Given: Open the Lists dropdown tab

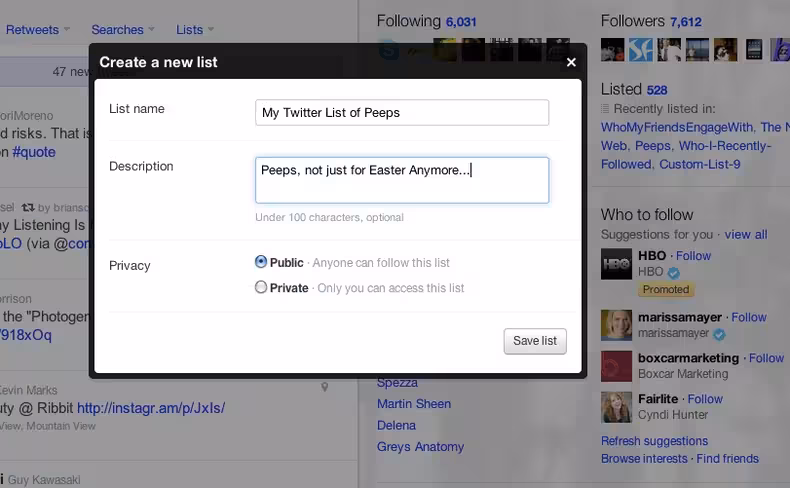Looking at the screenshot, I should pos(194,30).
